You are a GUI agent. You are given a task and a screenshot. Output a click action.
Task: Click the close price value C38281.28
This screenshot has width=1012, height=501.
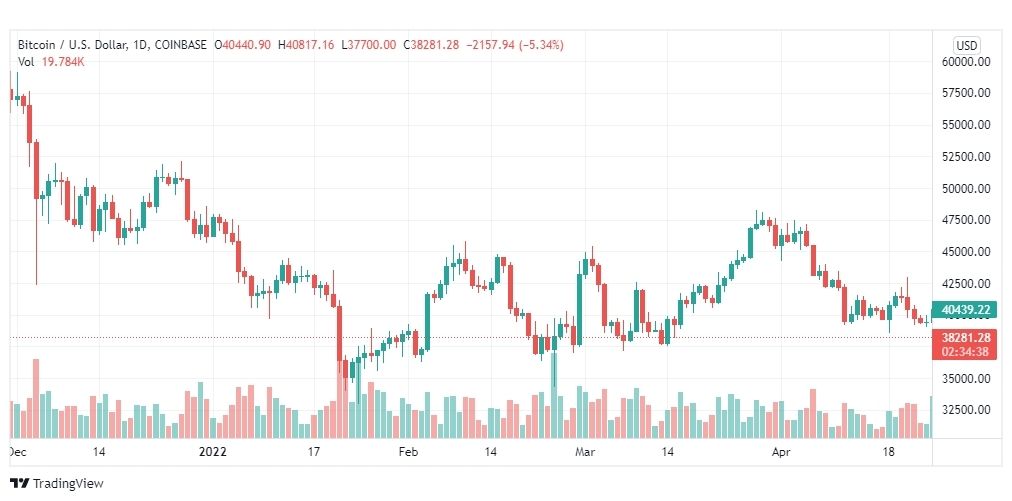coord(430,45)
